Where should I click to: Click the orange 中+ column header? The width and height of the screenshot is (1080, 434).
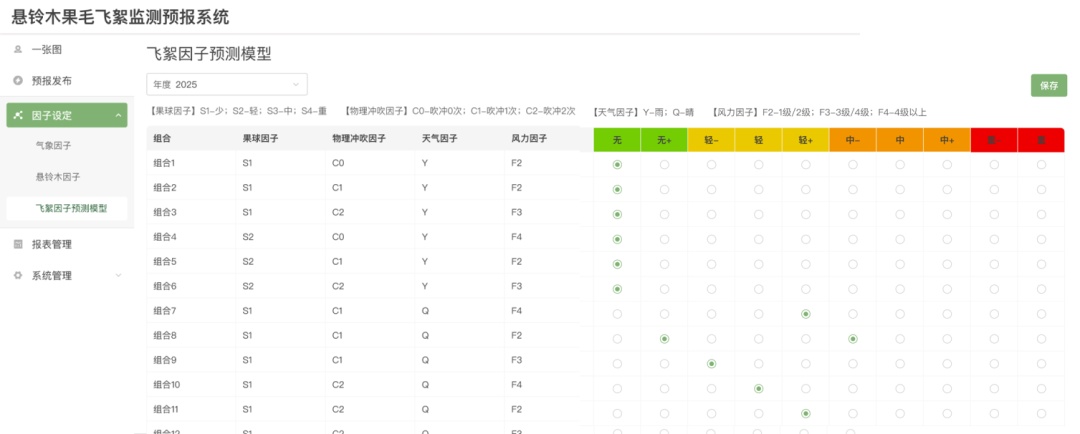click(x=947, y=140)
